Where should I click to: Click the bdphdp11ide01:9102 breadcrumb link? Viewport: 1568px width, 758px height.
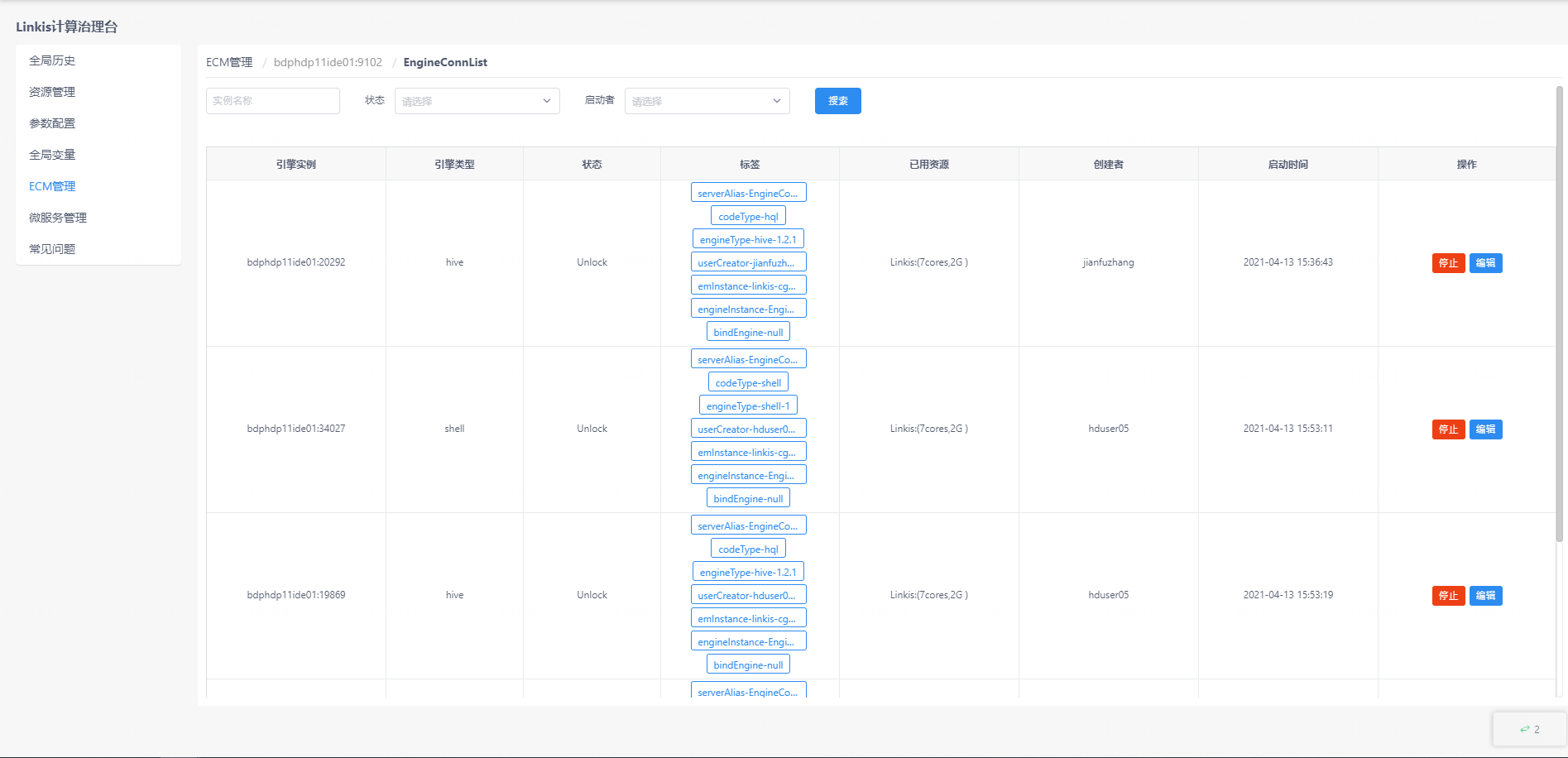coord(328,62)
